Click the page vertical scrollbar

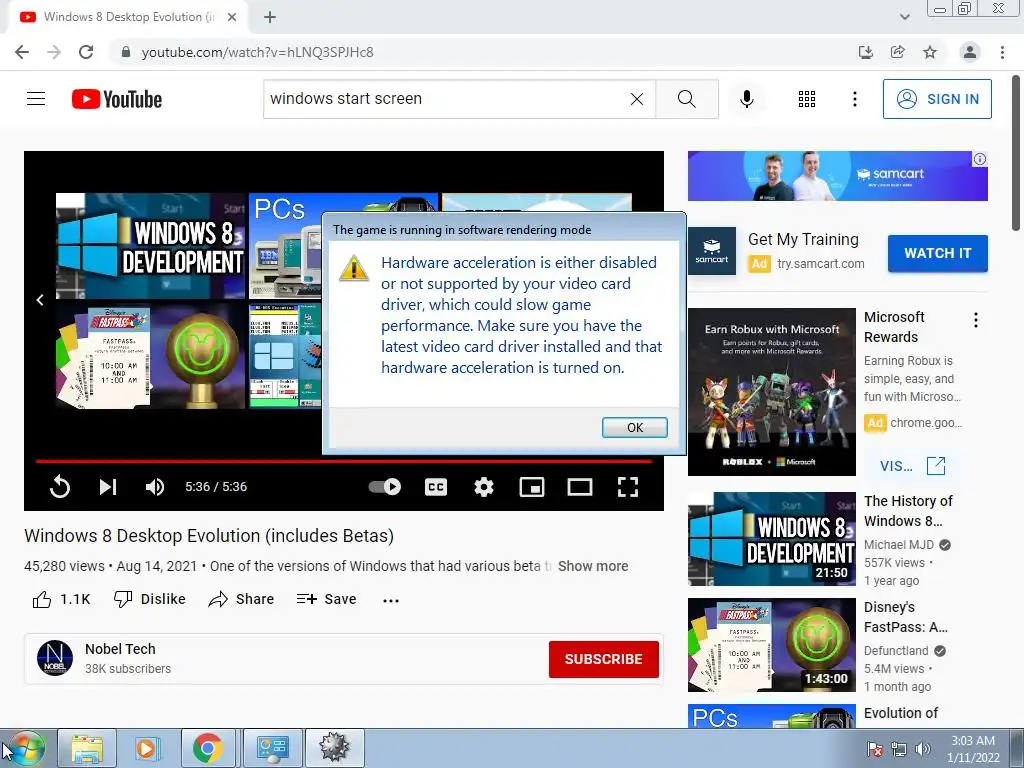(x=1017, y=153)
